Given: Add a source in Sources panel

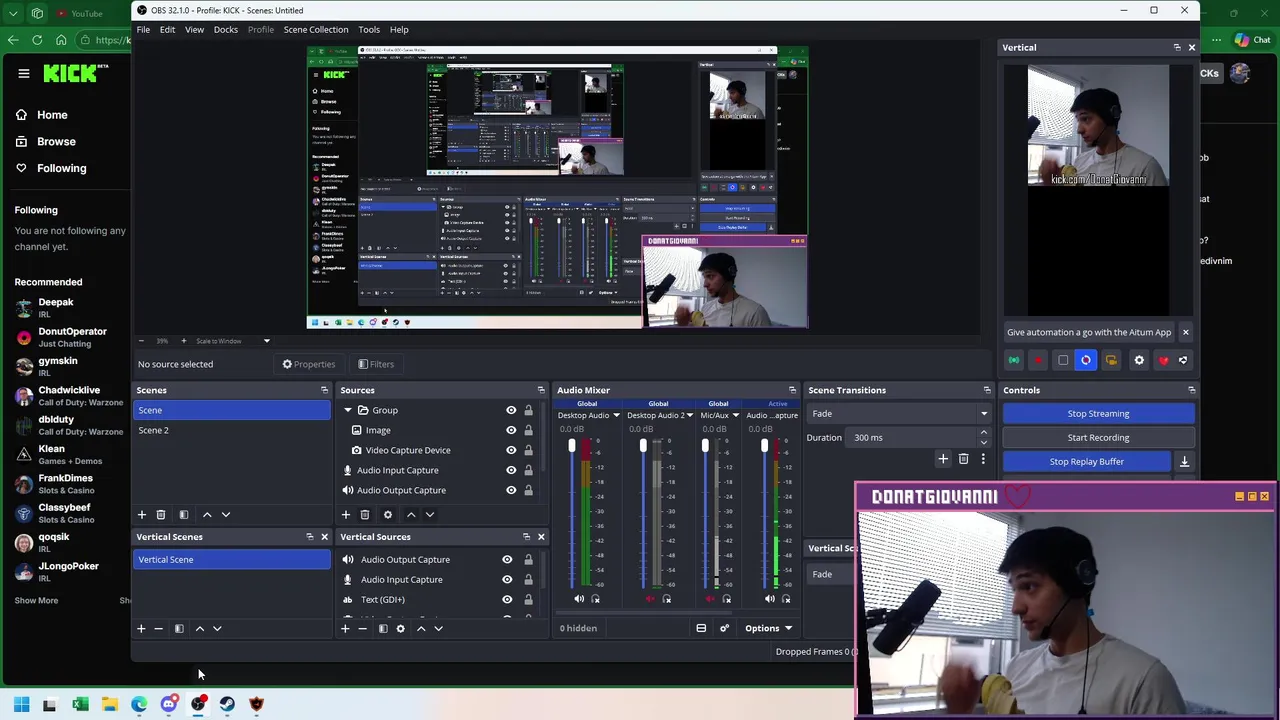Looking at the screenshot, I should point(345,514).
